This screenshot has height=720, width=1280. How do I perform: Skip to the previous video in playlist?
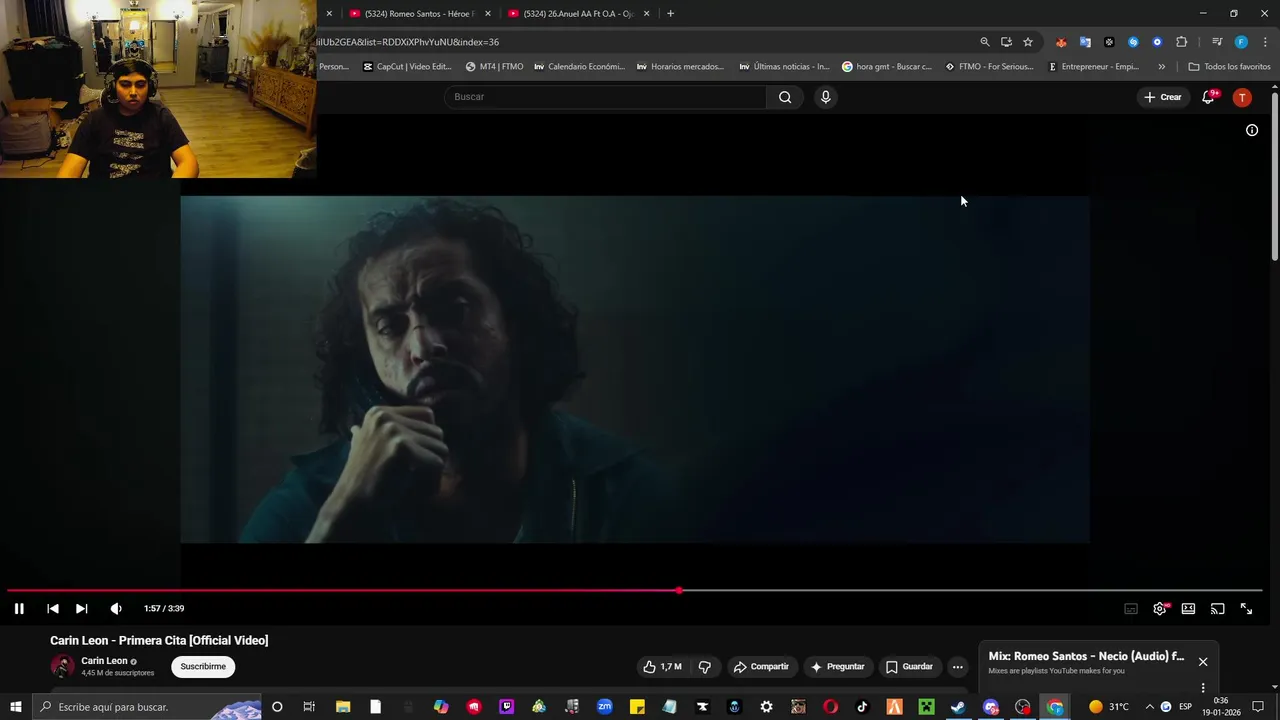tap(53, 608)
